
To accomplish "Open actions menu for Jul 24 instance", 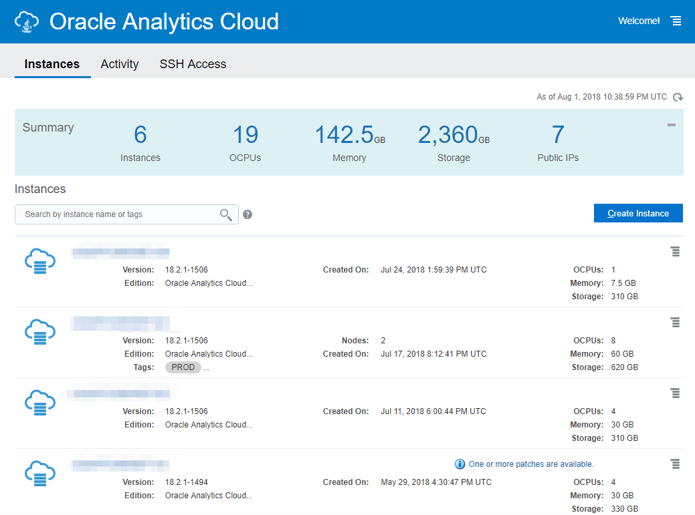I will [675, 251].
